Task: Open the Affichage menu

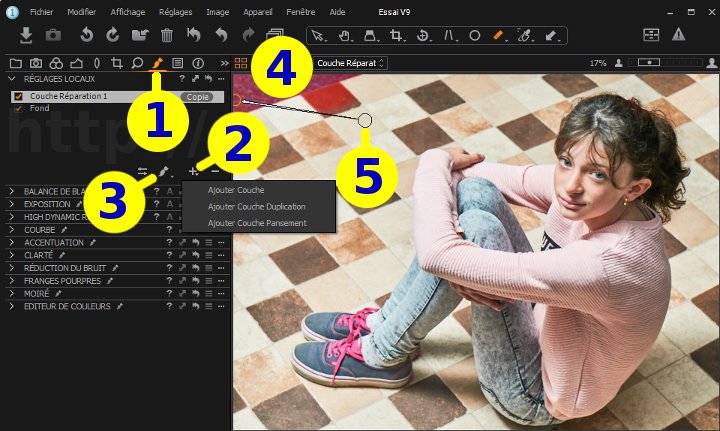Action: [128, 12]
